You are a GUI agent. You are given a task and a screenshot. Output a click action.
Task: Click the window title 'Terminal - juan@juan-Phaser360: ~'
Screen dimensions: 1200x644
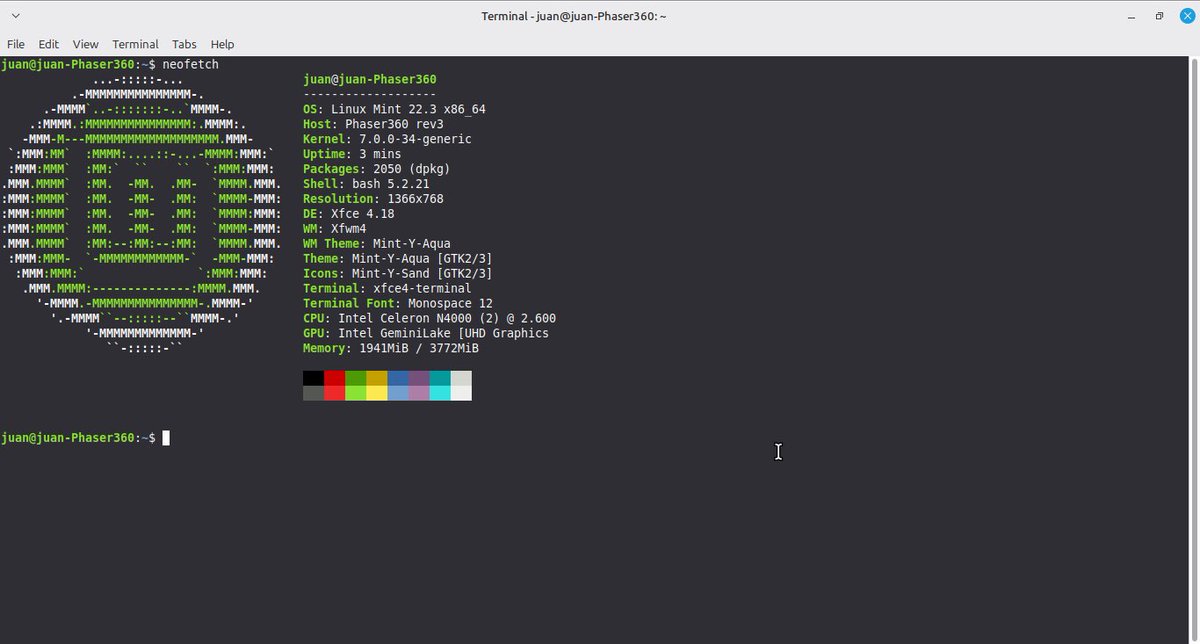[x=575, y=16]
